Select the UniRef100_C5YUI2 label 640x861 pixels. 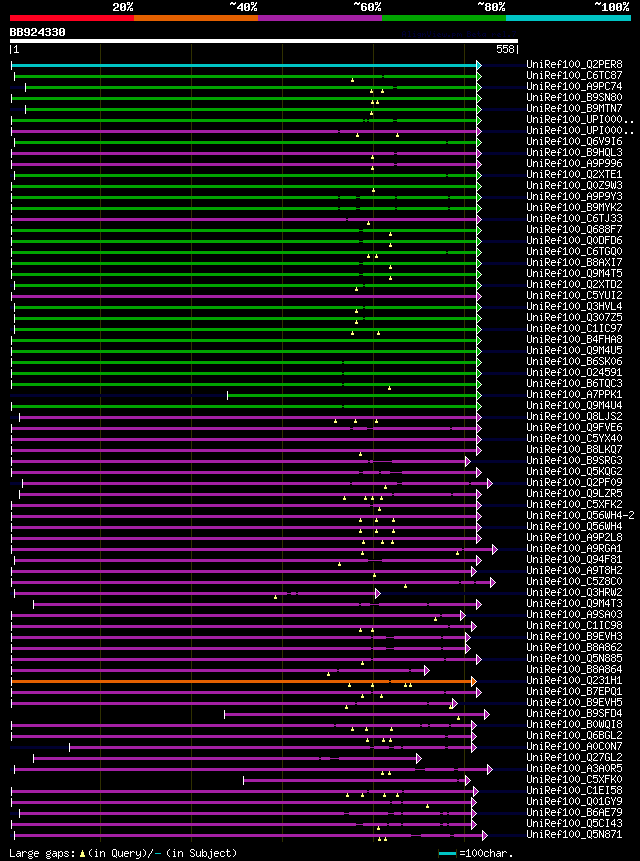(574, 295)
